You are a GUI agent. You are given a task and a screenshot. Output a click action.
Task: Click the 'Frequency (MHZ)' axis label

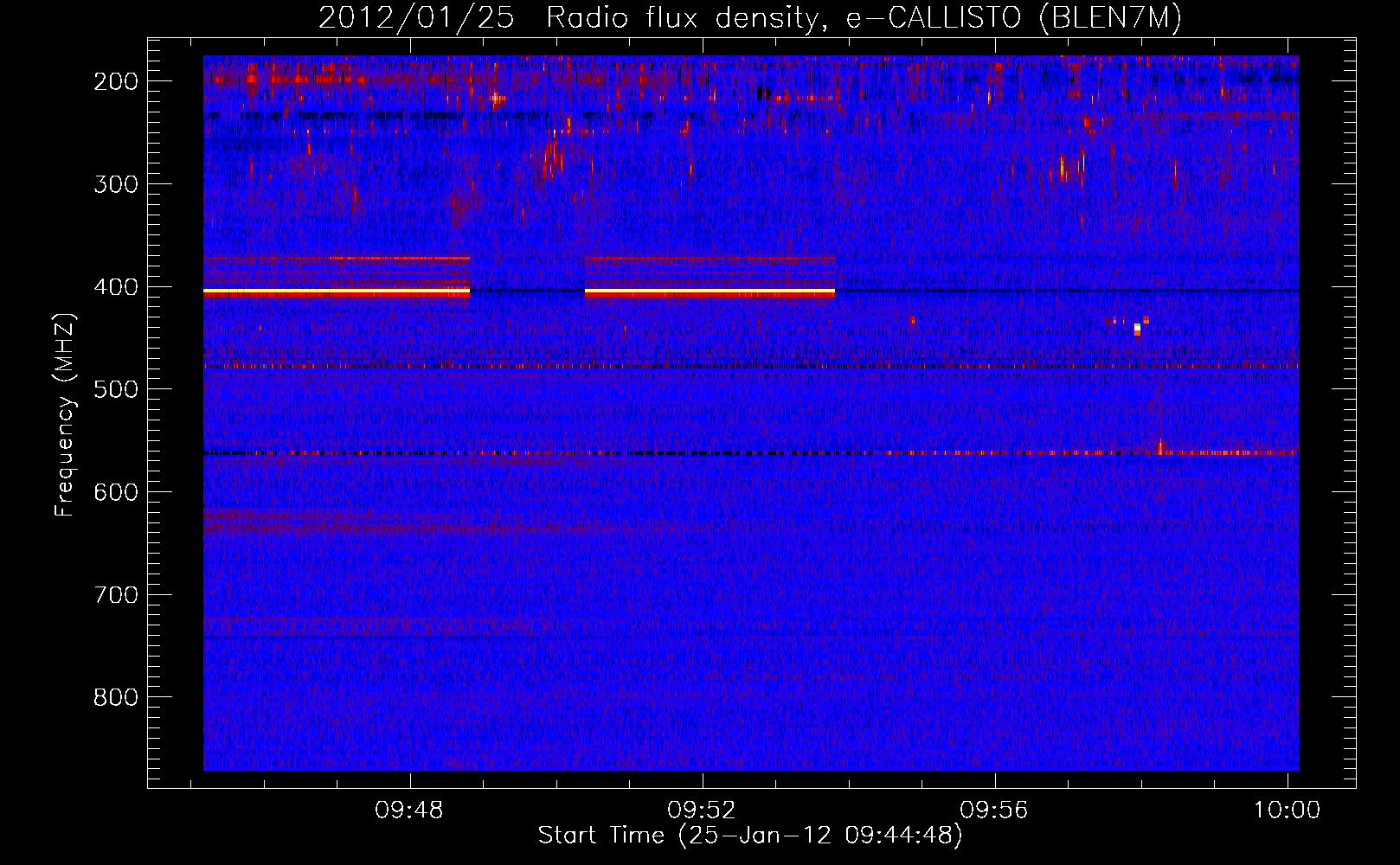click(65, 414)
